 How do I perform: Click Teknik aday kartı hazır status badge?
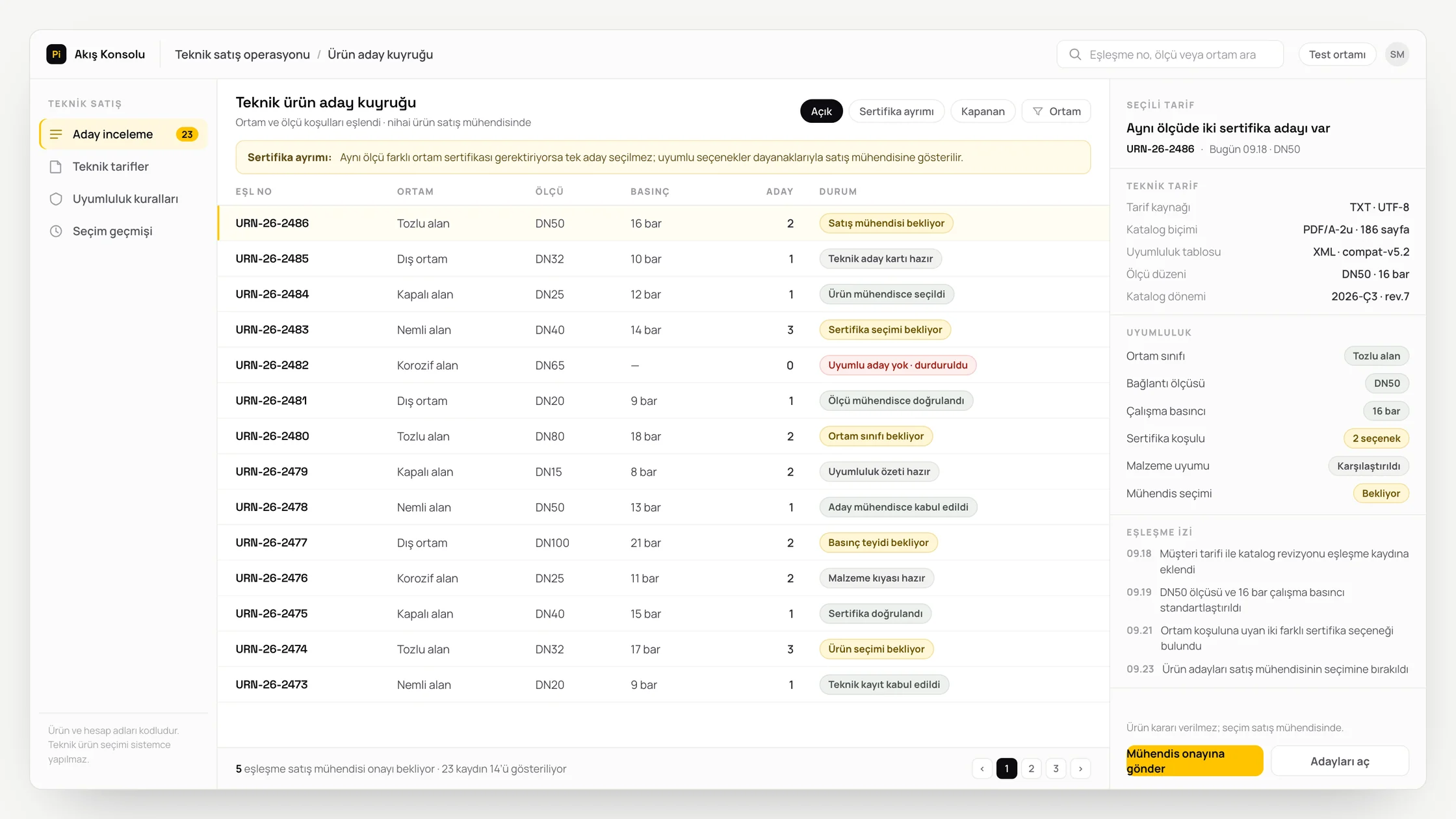[x=880, y=259]
